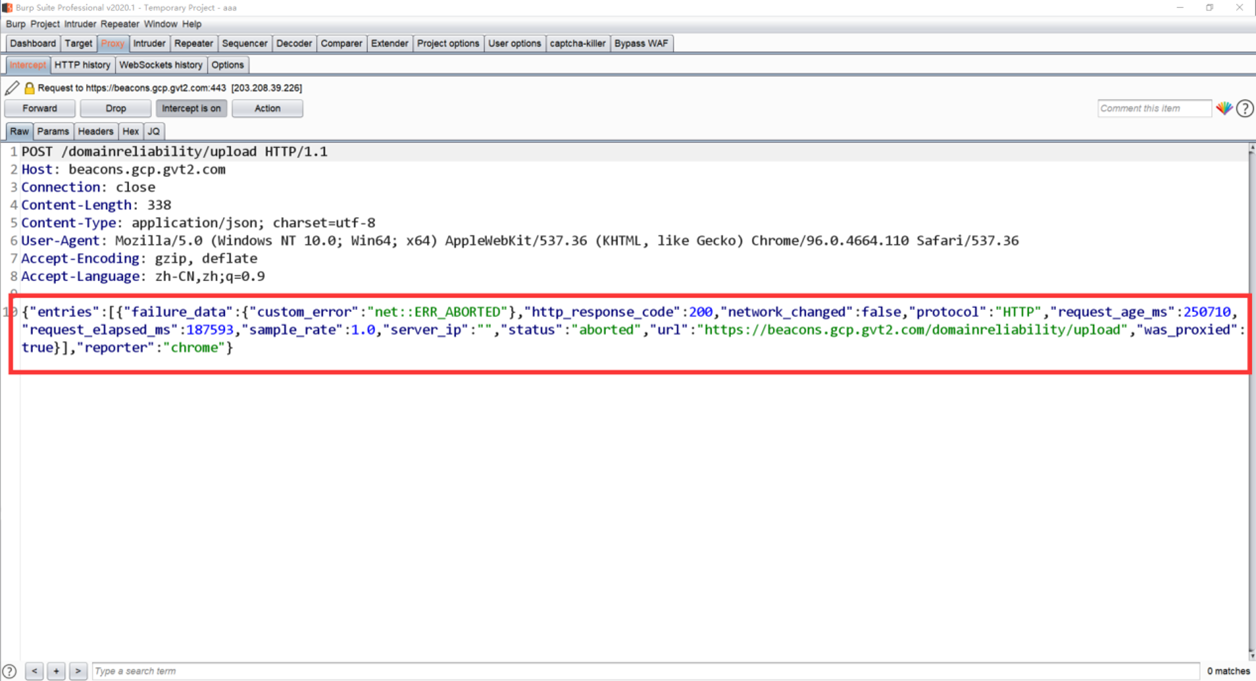Switch to the JQ view tab
Screen dimensions: 1256x681
coord(153,131)
